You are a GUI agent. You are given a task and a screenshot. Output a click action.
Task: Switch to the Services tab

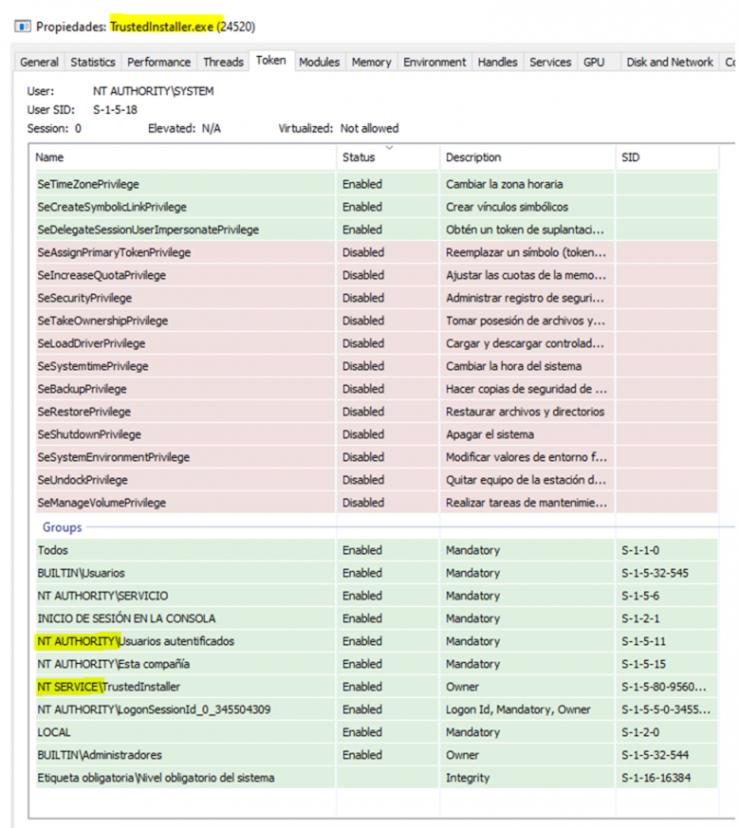(550, 62)
